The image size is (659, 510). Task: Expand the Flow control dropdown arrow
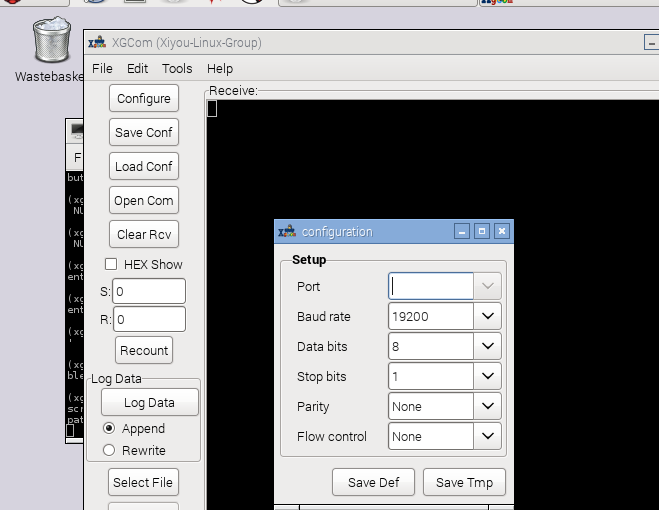pos(488,436)
